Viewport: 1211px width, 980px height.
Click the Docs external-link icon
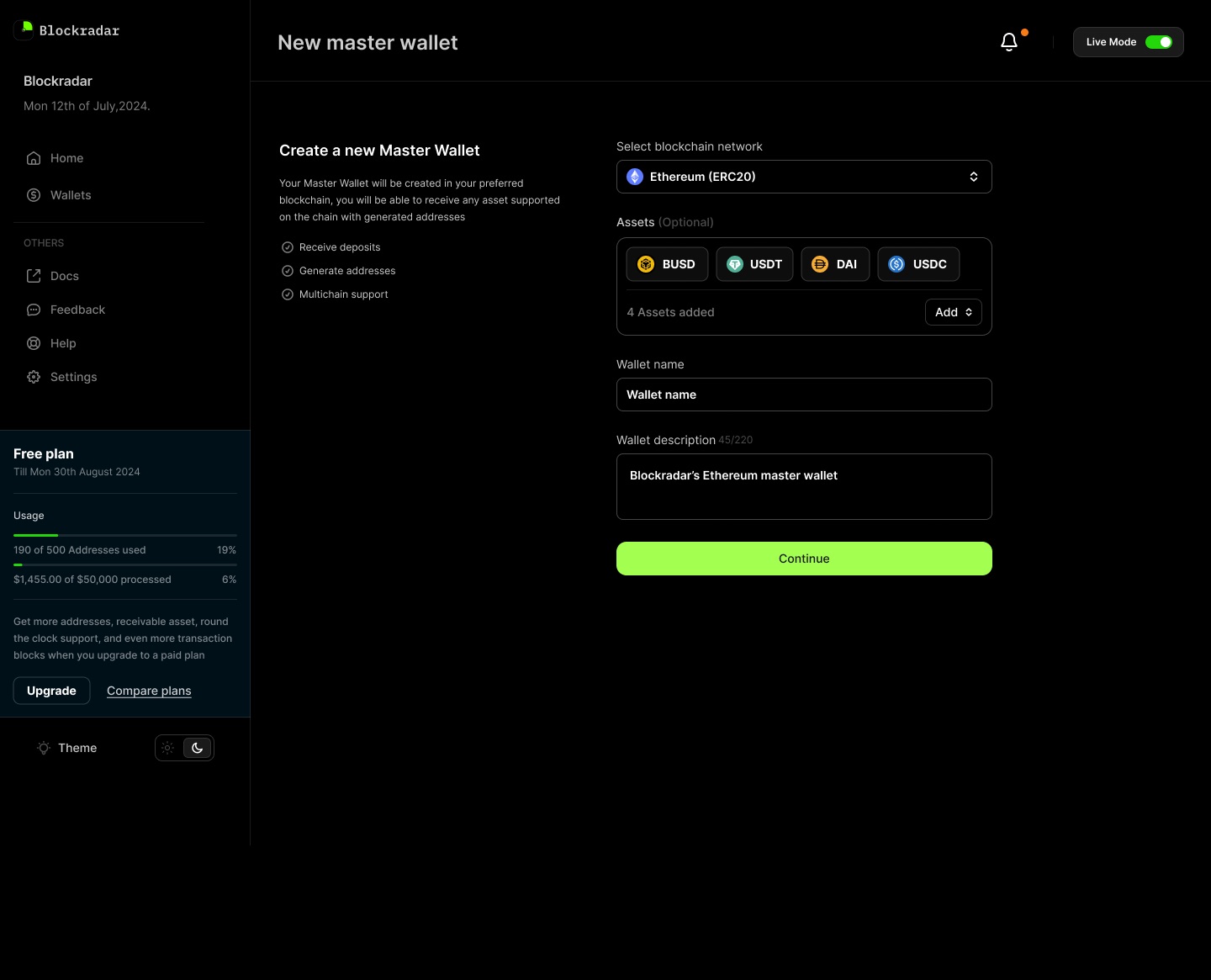coord(34,276)
